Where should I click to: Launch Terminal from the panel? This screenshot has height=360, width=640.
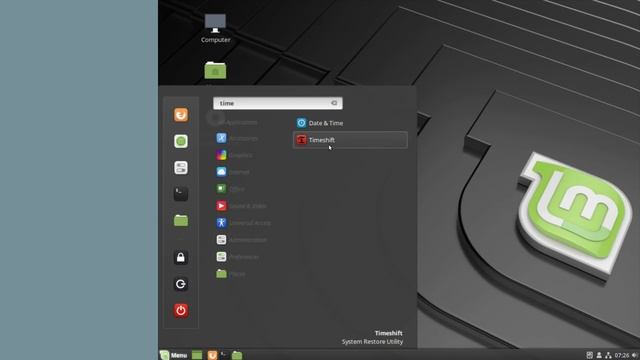224,355
